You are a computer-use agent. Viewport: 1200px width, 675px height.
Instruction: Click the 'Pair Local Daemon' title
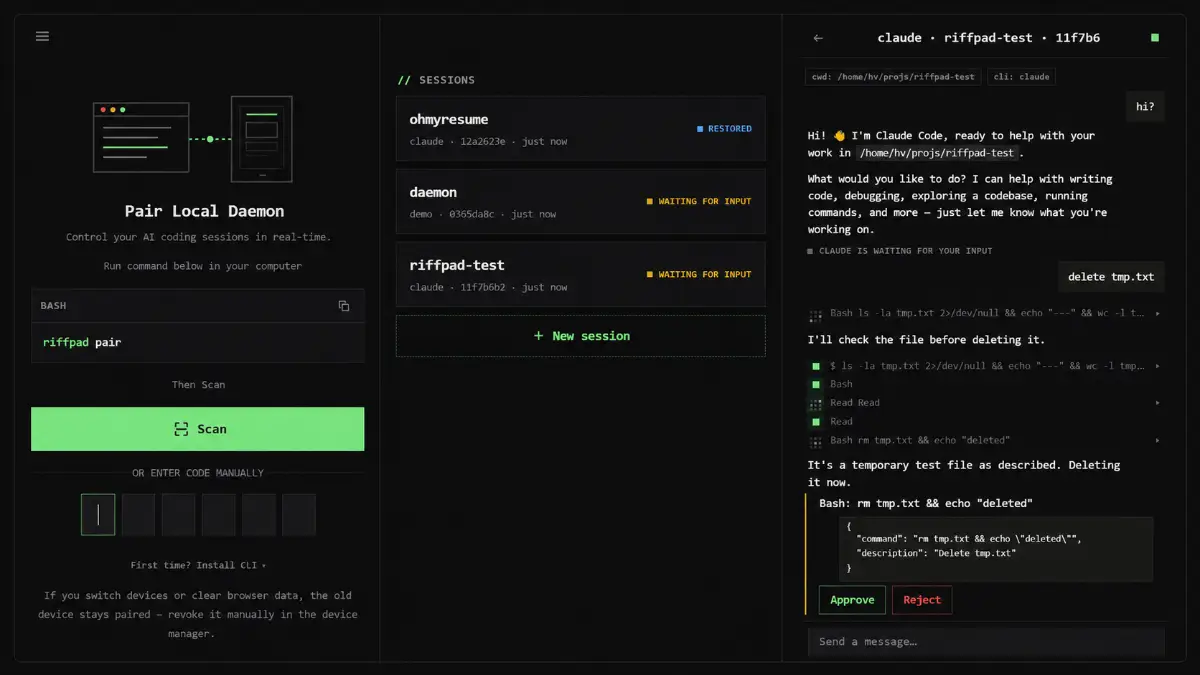204,211
